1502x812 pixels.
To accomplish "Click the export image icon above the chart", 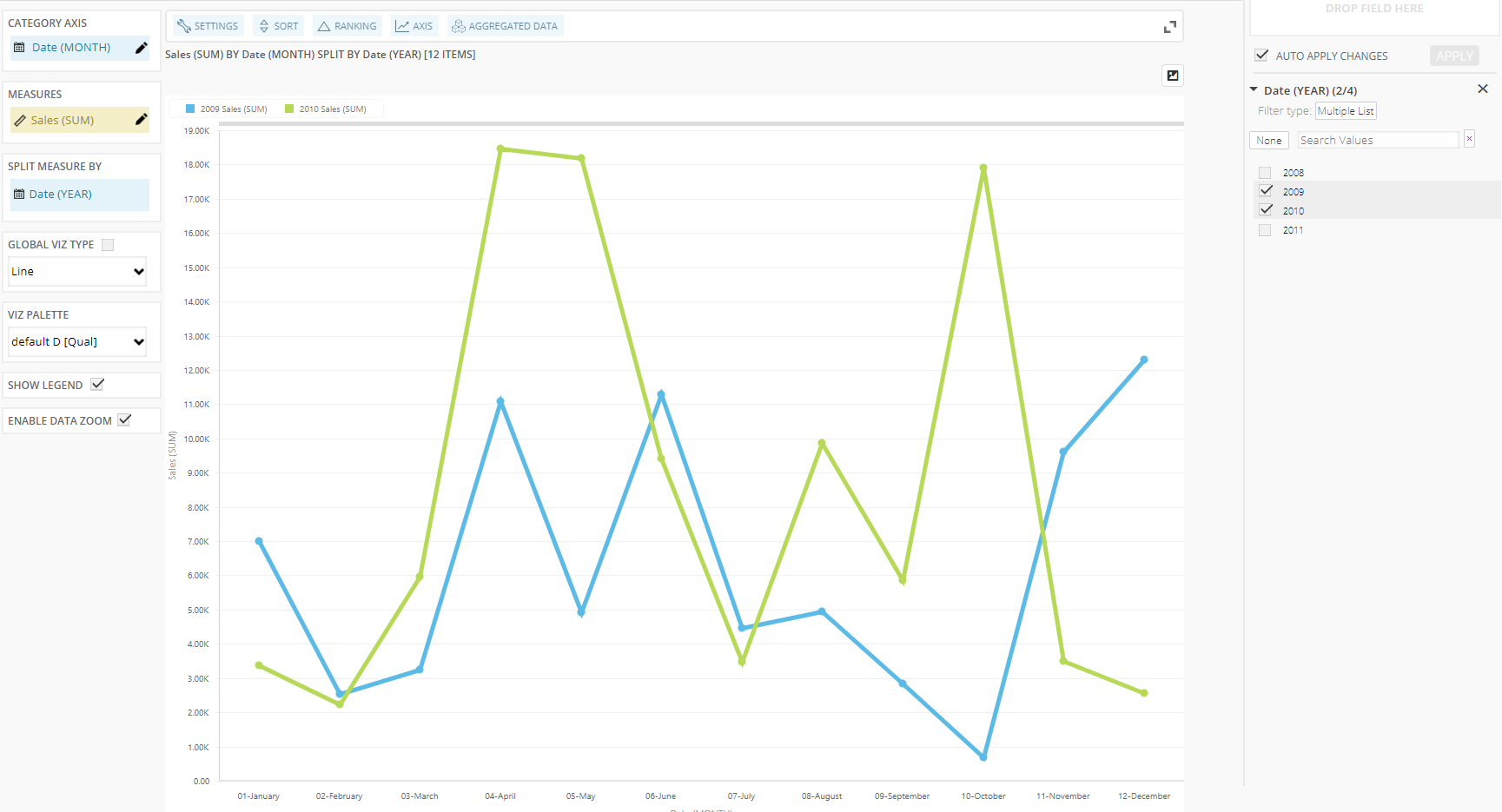I will [1172, 76].
